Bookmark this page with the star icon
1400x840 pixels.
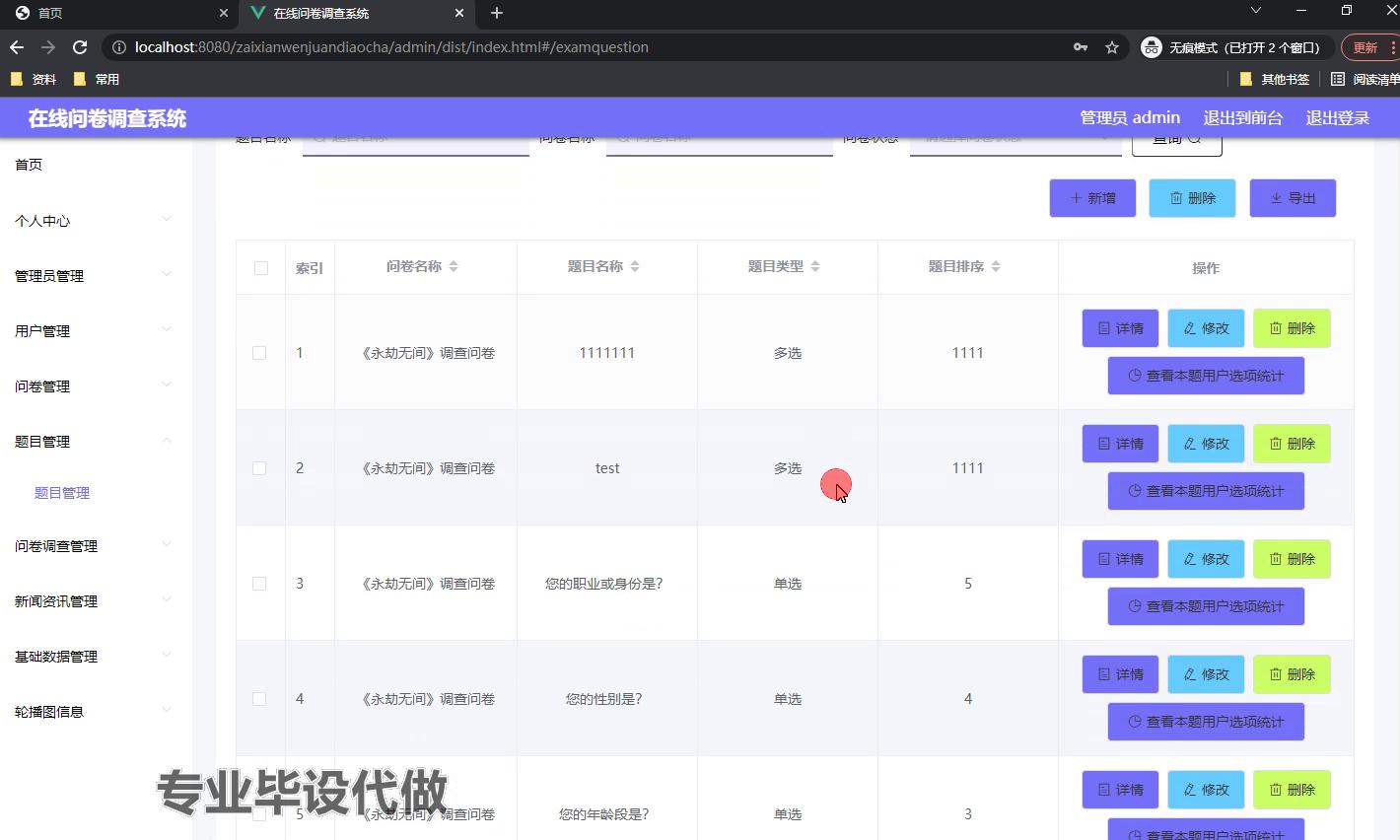point(1112,47)
